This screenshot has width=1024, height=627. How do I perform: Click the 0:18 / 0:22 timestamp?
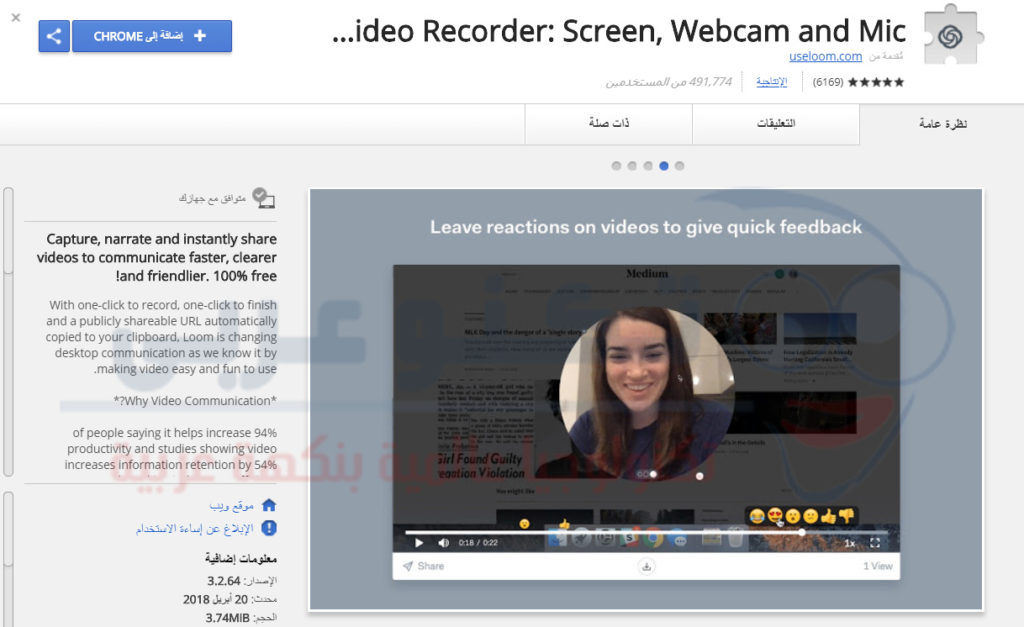tap(478, 543)
